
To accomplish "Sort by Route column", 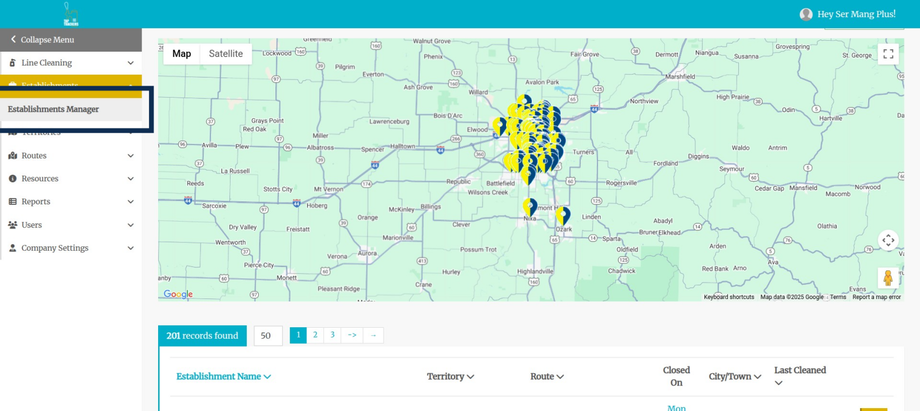I will tap(547, 376).
